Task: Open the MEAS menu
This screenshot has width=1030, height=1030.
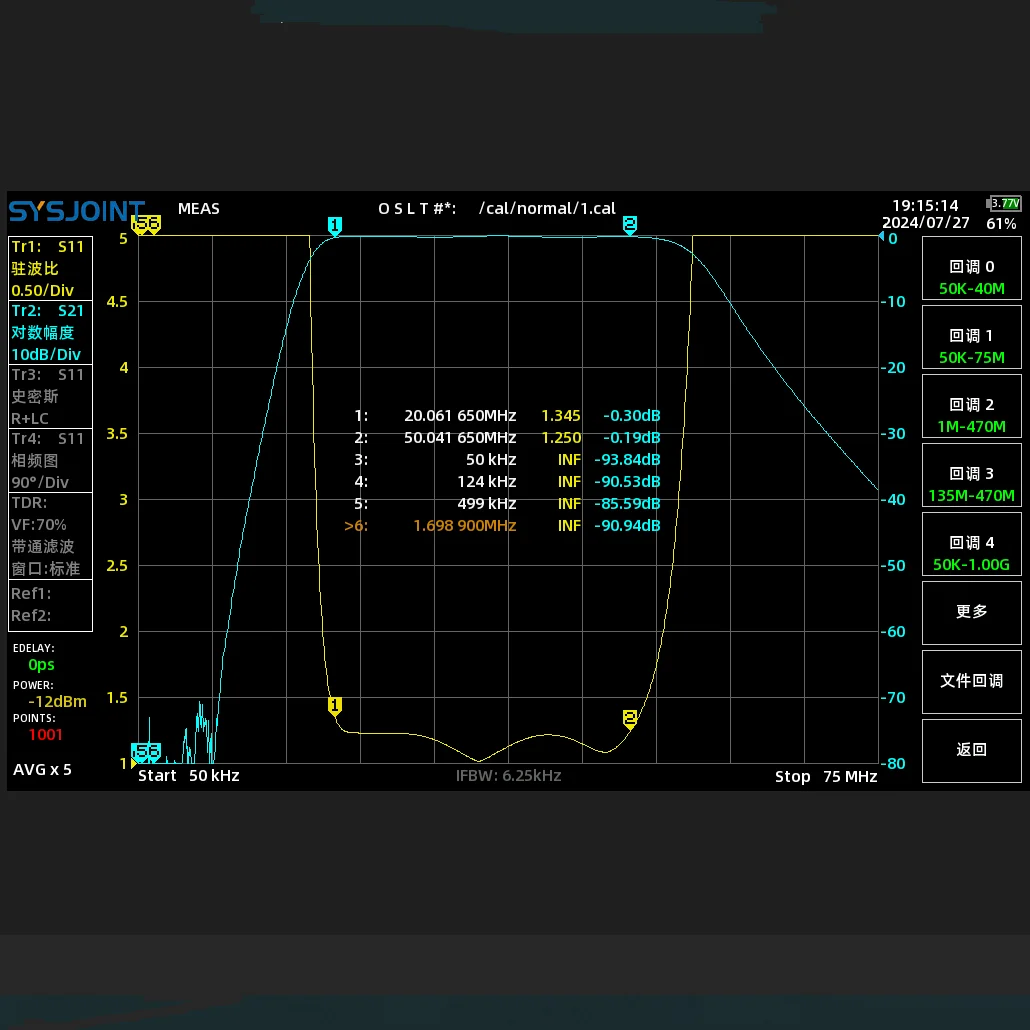Action: [x=198, y=208]
